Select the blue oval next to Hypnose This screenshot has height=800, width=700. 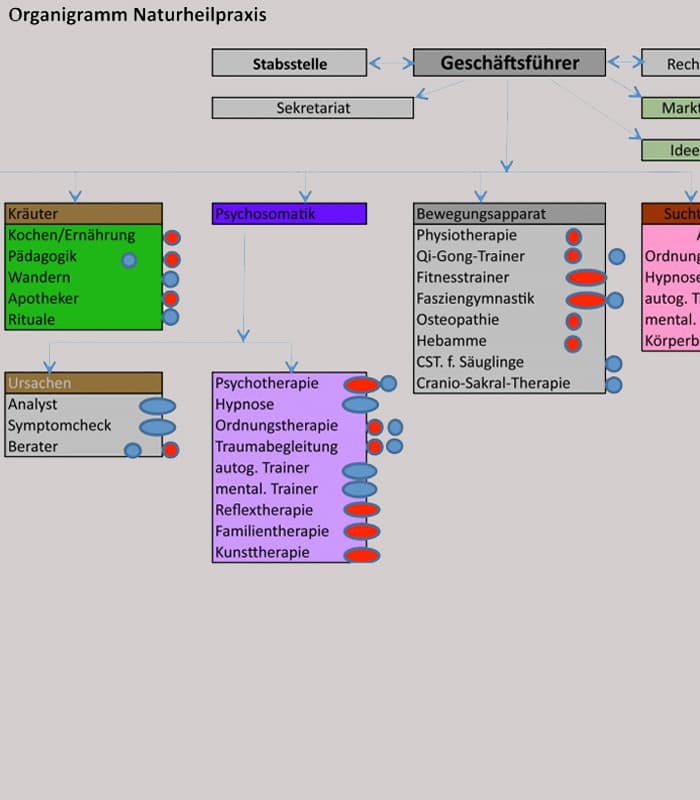point(360,405)
